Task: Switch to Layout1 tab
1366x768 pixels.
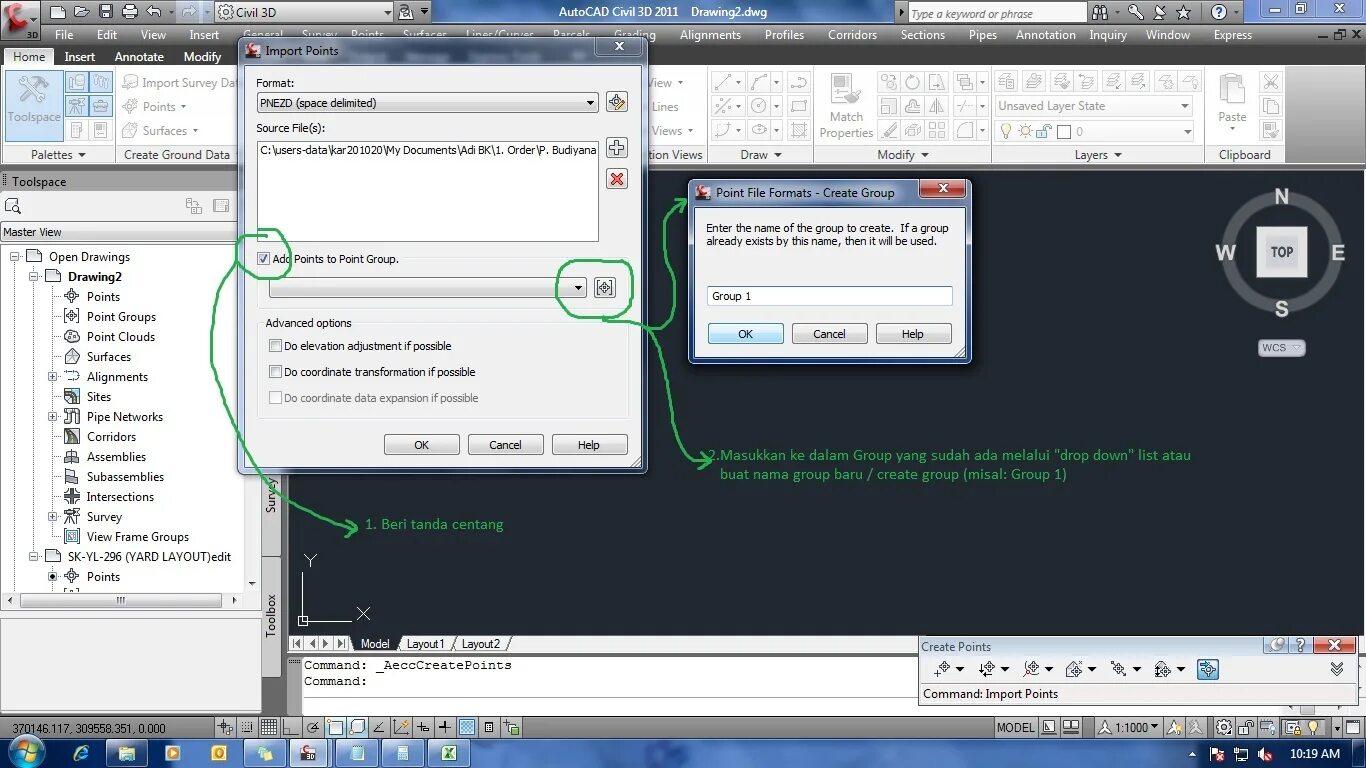Action: tap(425, 644)
